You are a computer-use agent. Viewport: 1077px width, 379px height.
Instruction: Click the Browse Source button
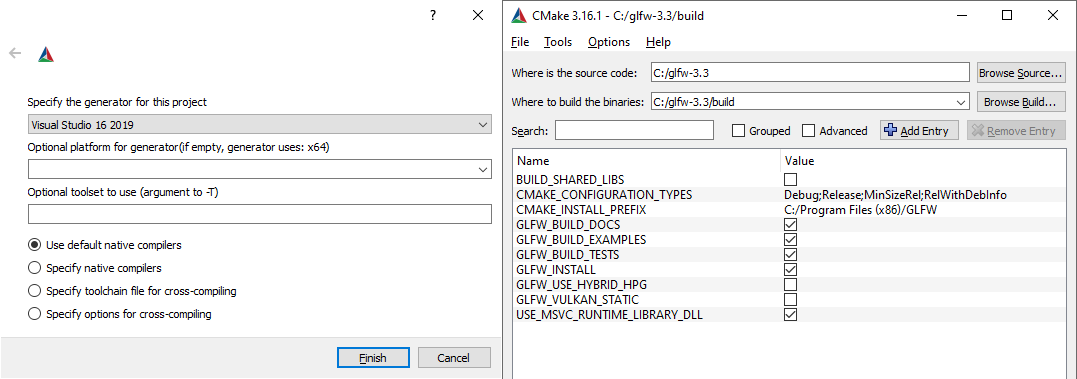(x=1021, y=73)
